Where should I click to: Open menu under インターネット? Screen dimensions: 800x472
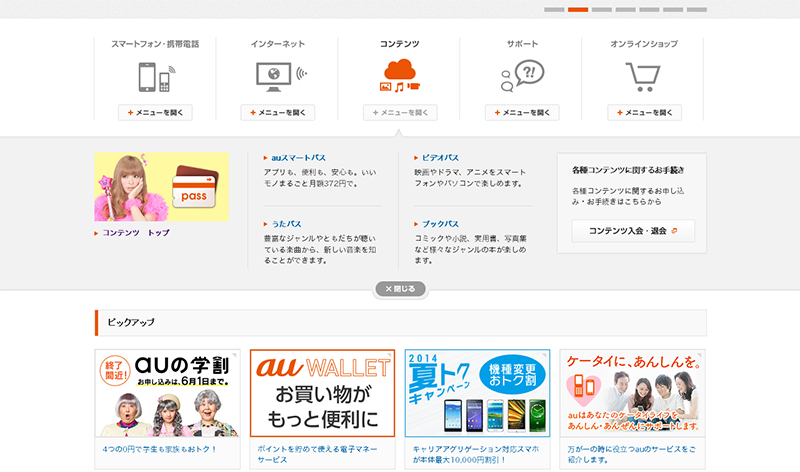tap(278, 112)
